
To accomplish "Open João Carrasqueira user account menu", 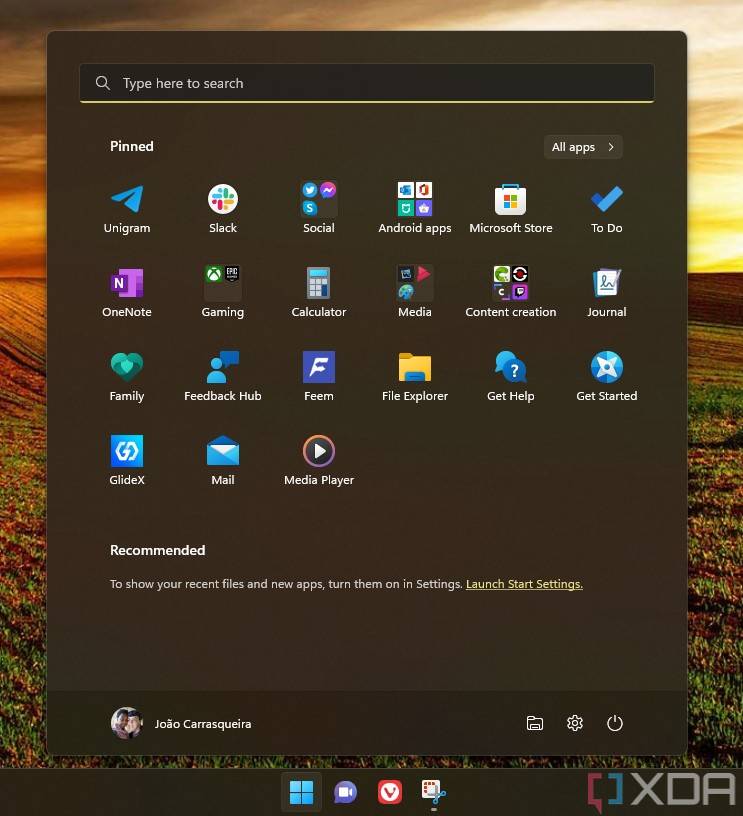I will 181,723.
